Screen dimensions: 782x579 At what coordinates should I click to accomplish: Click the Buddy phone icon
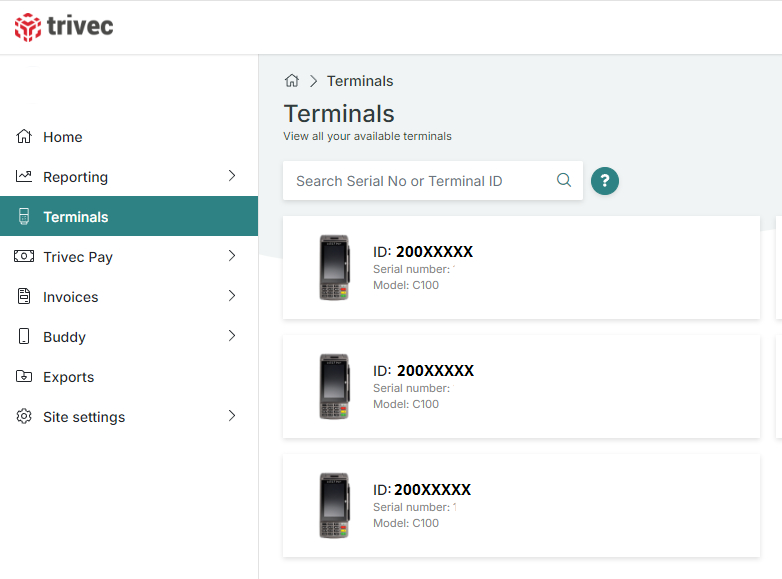[24, 336]
